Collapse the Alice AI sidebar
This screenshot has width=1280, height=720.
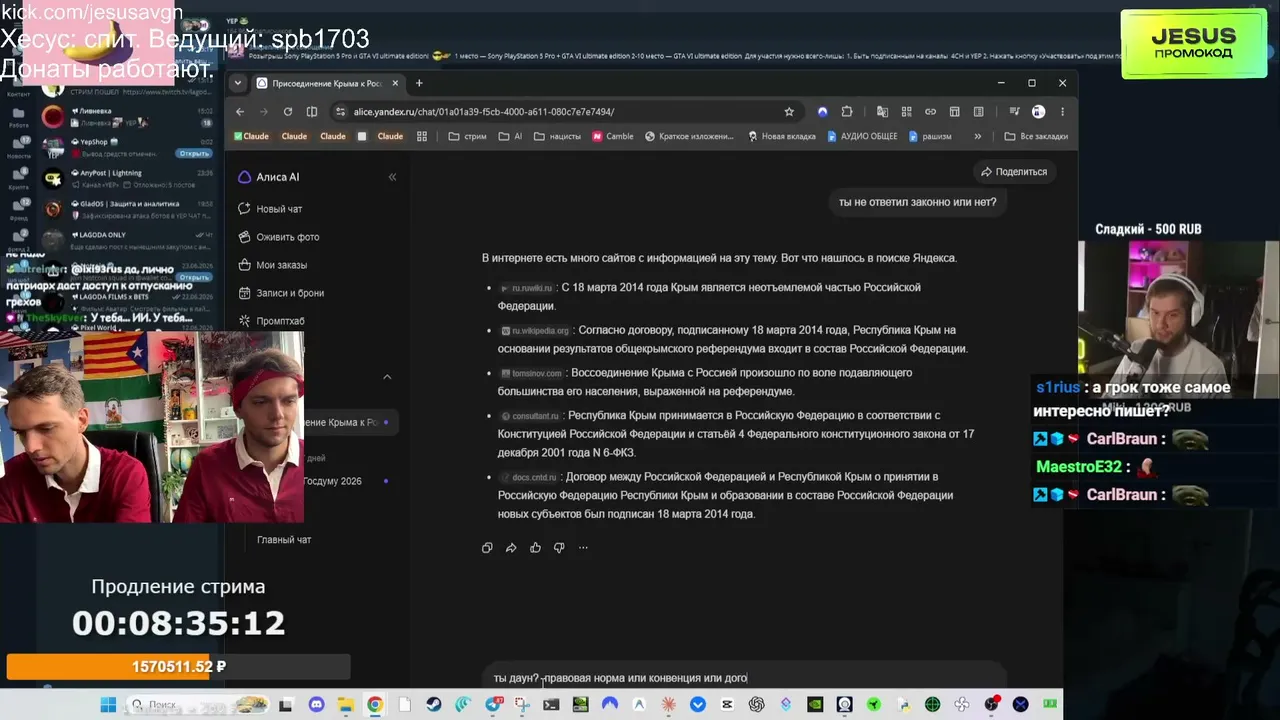(x=392, y=177)
